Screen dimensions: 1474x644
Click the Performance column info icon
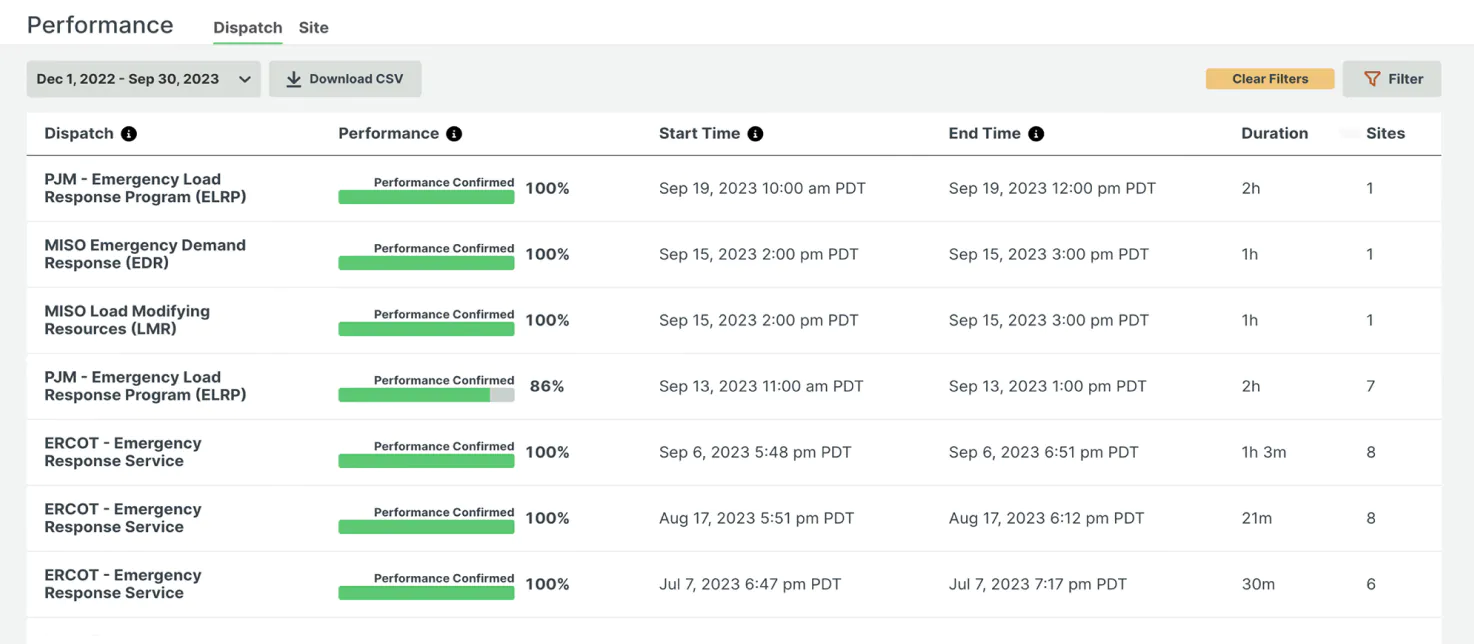[x=454, y=134]
